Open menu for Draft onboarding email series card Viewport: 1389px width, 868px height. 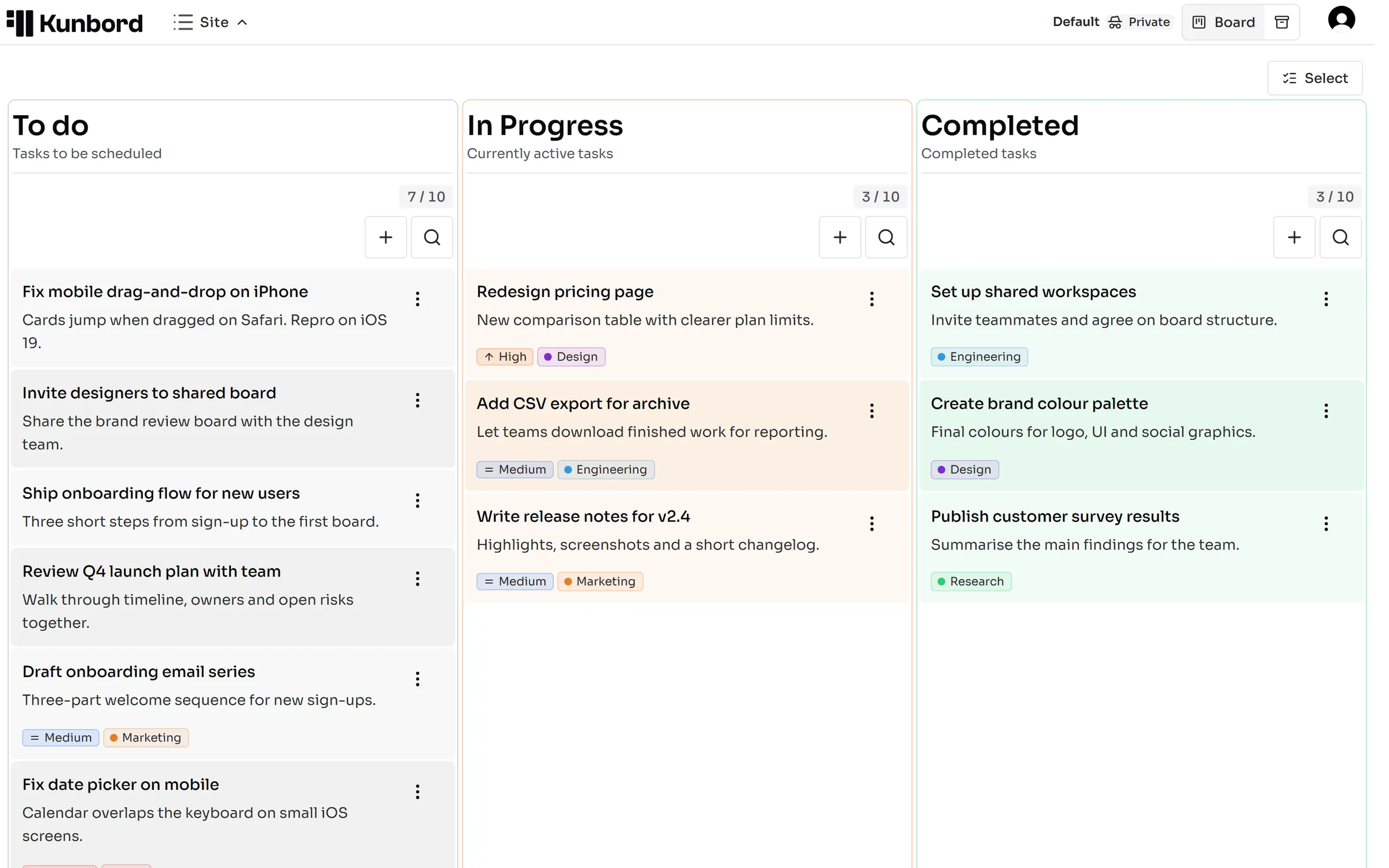tap(417, 679)
